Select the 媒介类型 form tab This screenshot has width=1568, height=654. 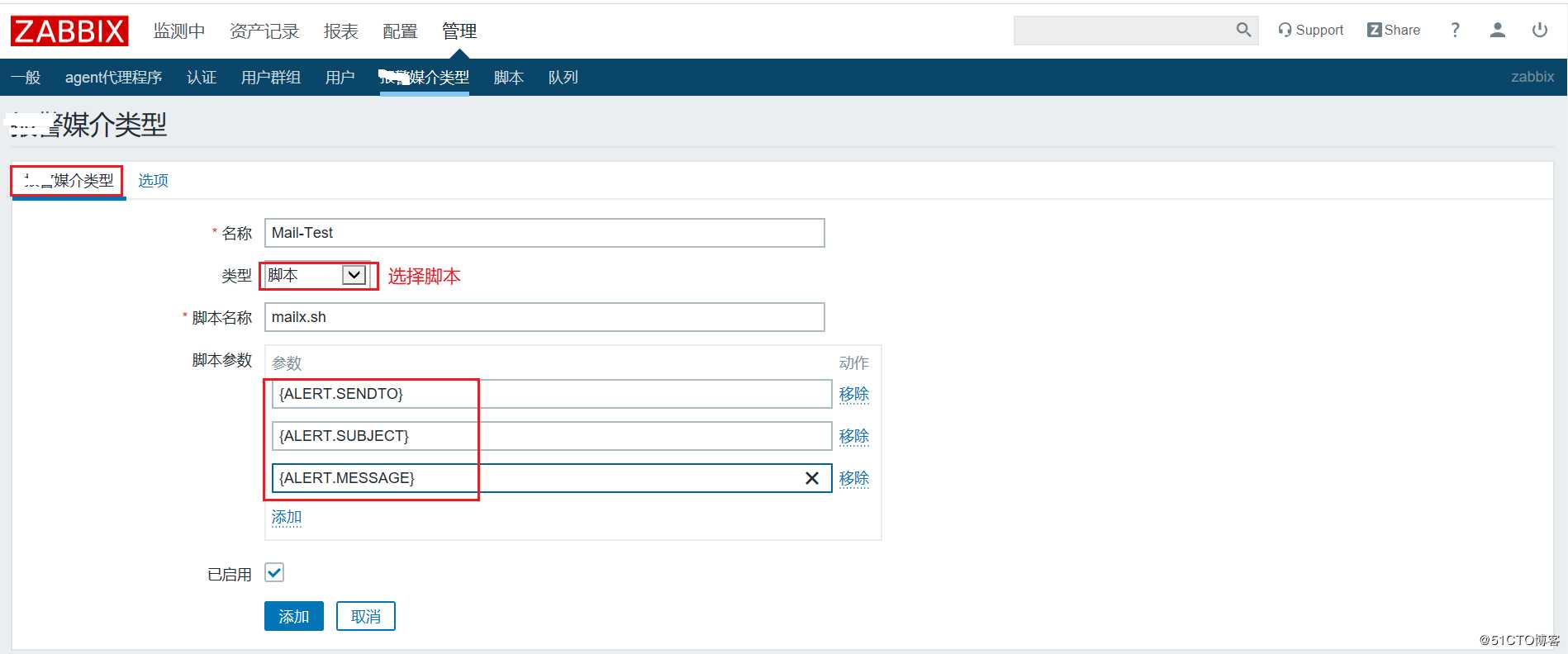68,181
